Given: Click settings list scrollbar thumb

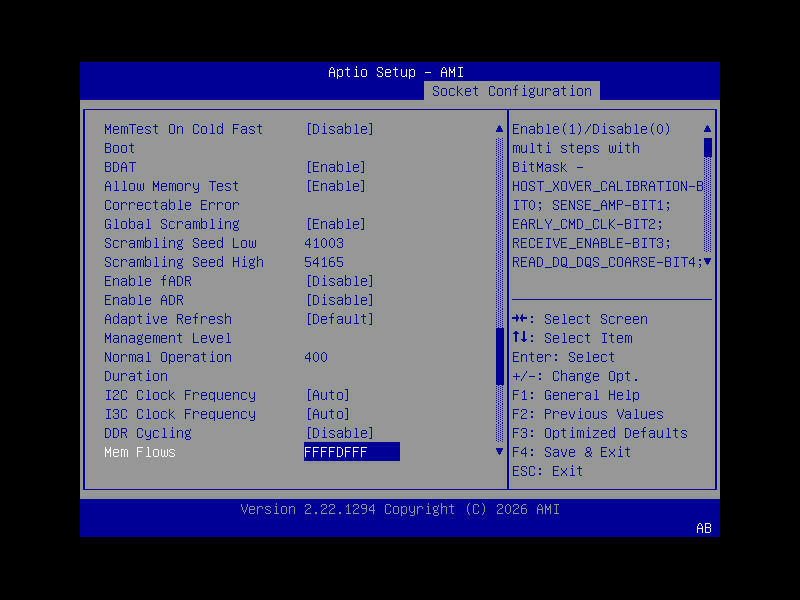Looking at the screenshot, I should (499, 357).
